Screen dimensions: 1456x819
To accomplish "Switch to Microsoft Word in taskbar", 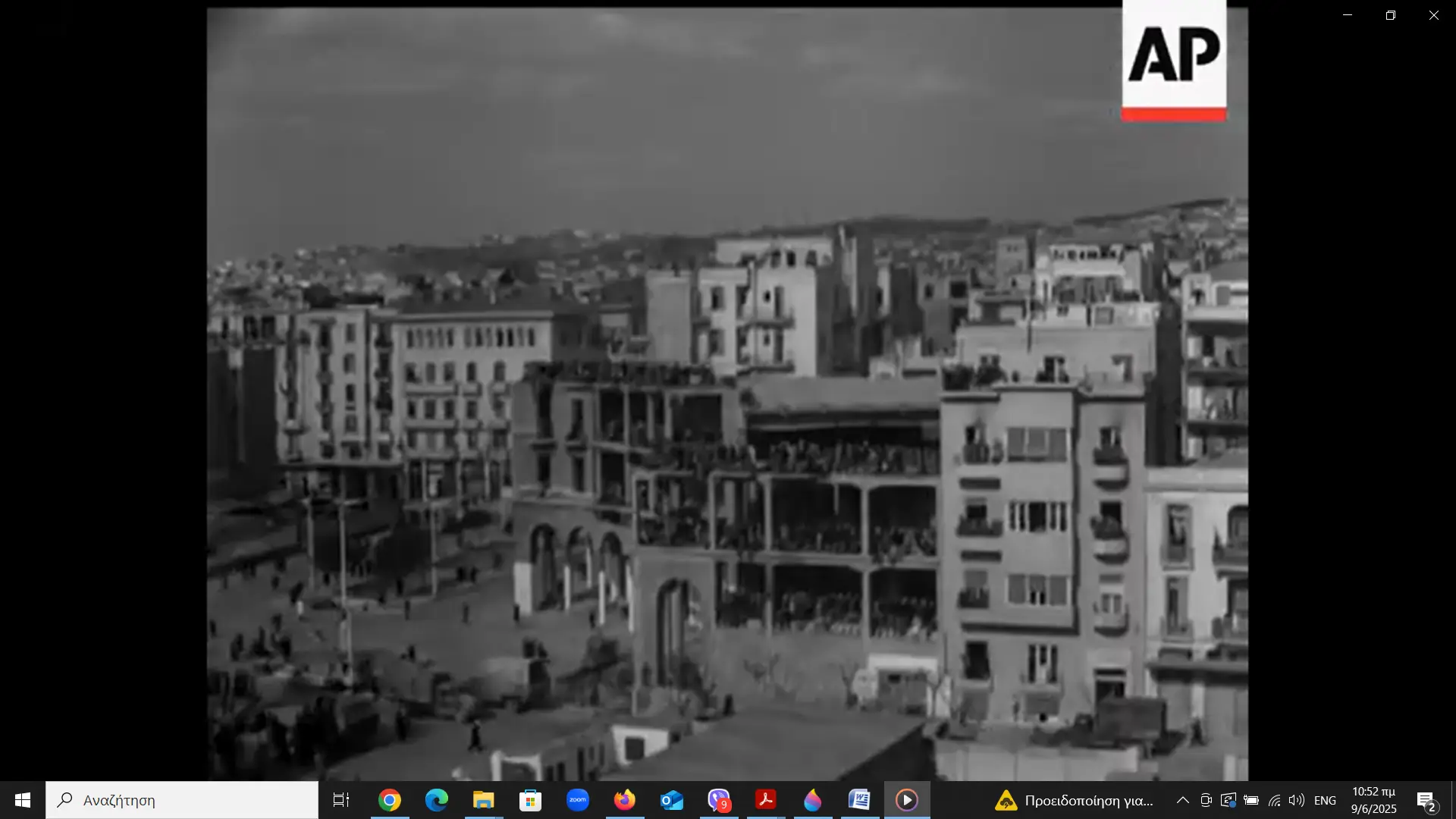I will 860,800.
